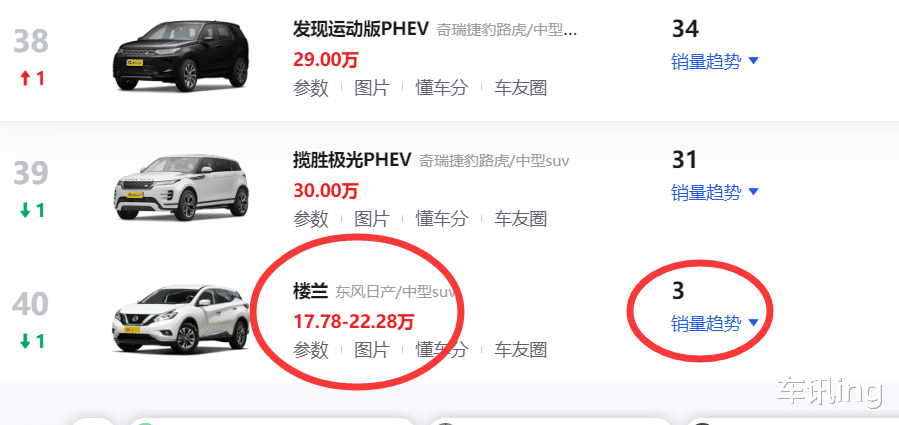Open 车友圈 for 发现运动版PHEV
Screen dimensions: 899x425
(521, 88)
